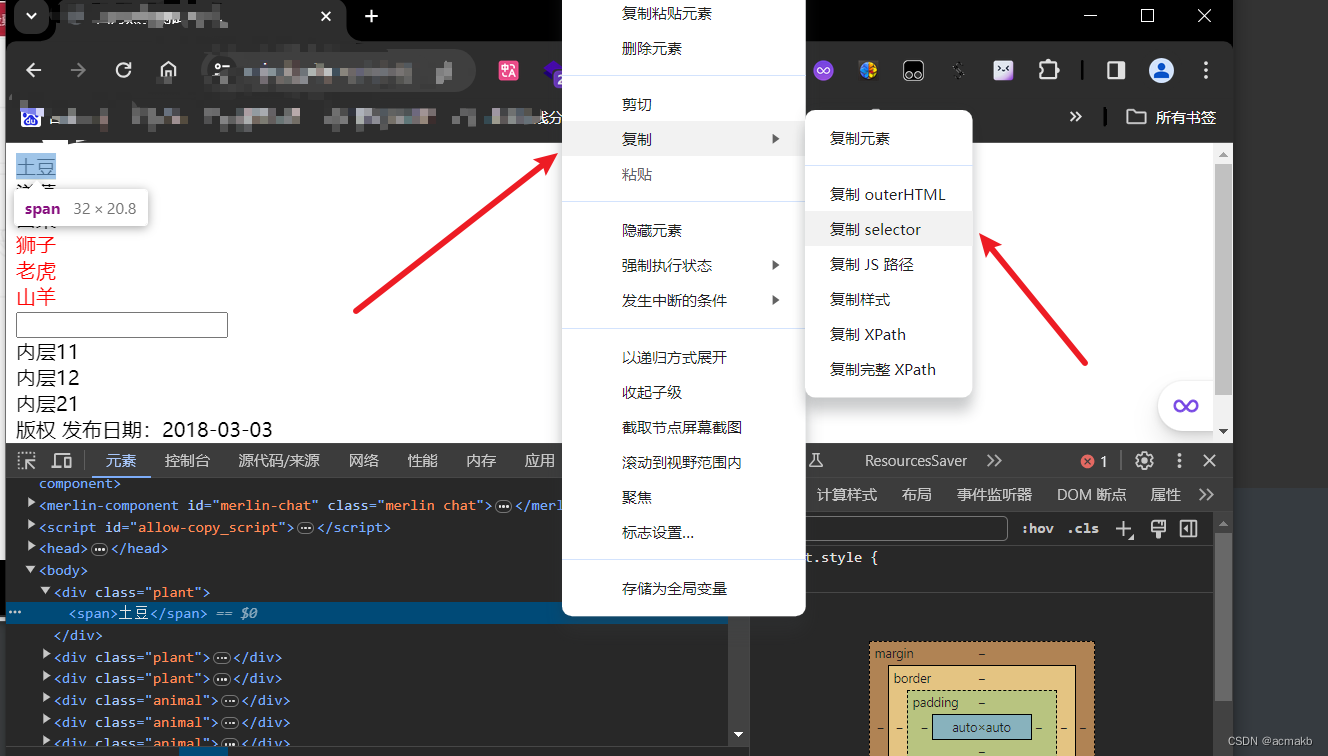
Task: Open the 性能 tab
Action: point(422,461)
